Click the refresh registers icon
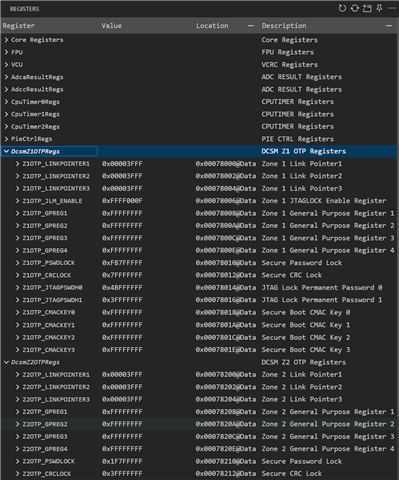 (x=342, y=8)
